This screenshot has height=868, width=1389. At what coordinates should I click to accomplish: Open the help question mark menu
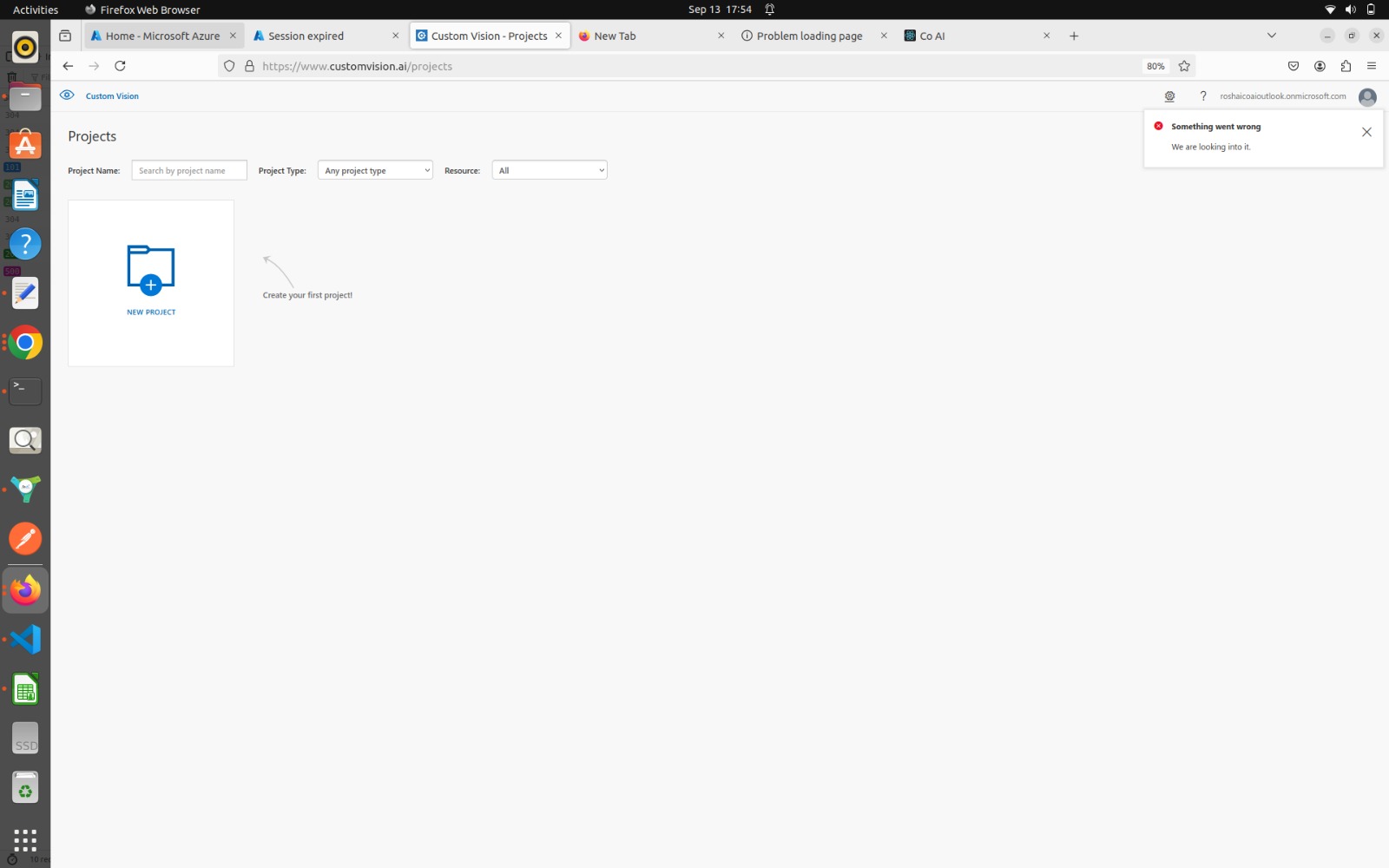point(1203,96)
